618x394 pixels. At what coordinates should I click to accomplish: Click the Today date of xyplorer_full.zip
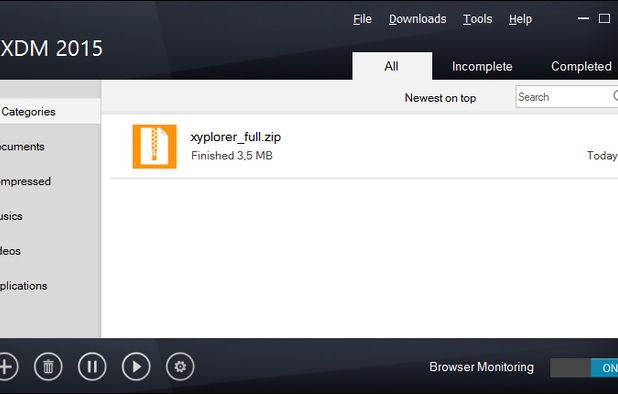click(602, 156)
